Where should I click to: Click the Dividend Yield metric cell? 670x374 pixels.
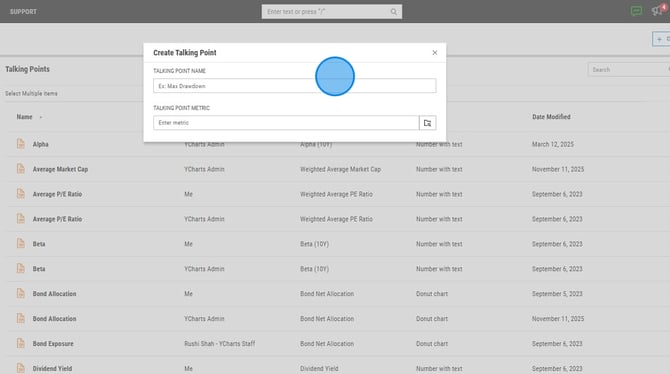319,368
